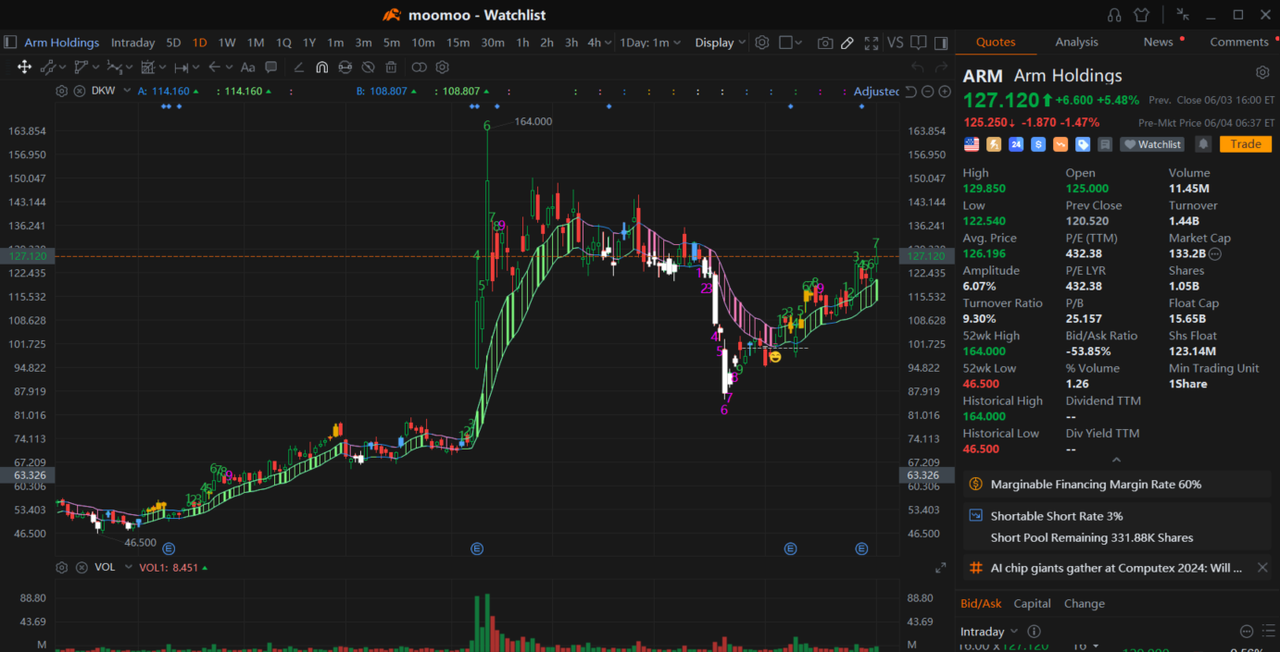This screenshot has width=1280, height=652.
Task: Open Intraday dropdown in Bid/Ask panel
Action: 989,631
